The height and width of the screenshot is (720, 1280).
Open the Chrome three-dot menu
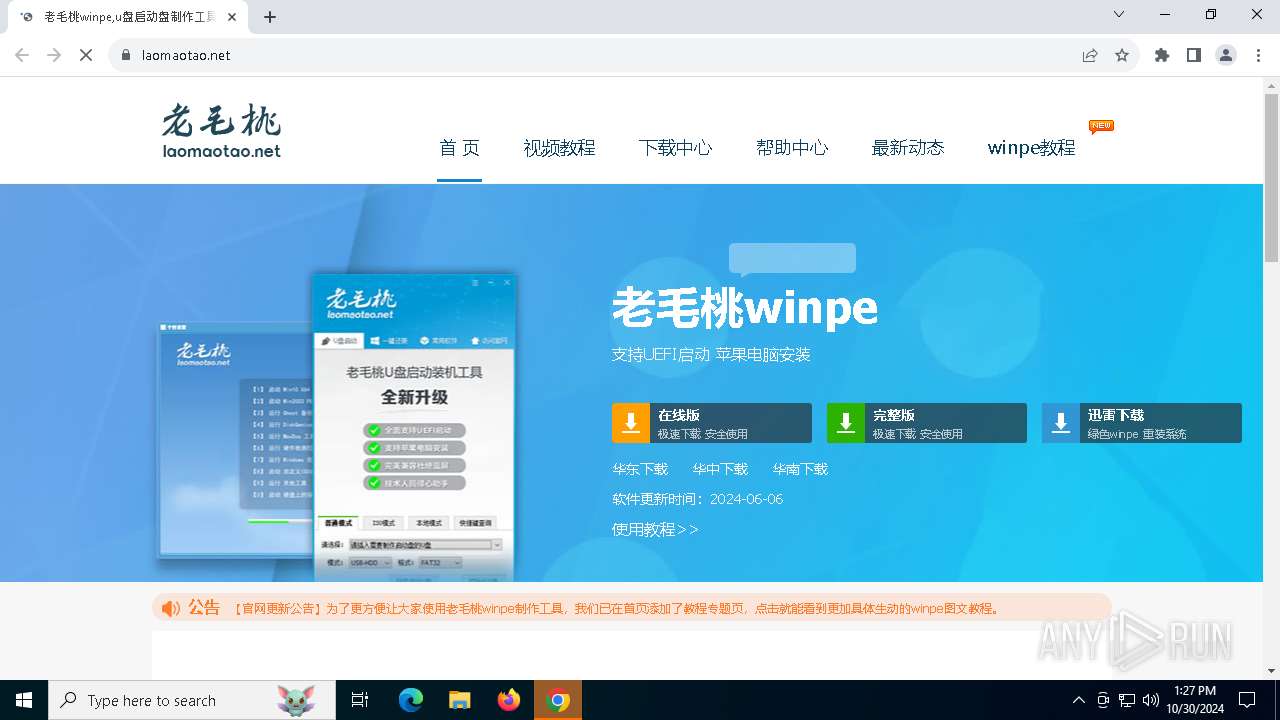[1258, 55]
